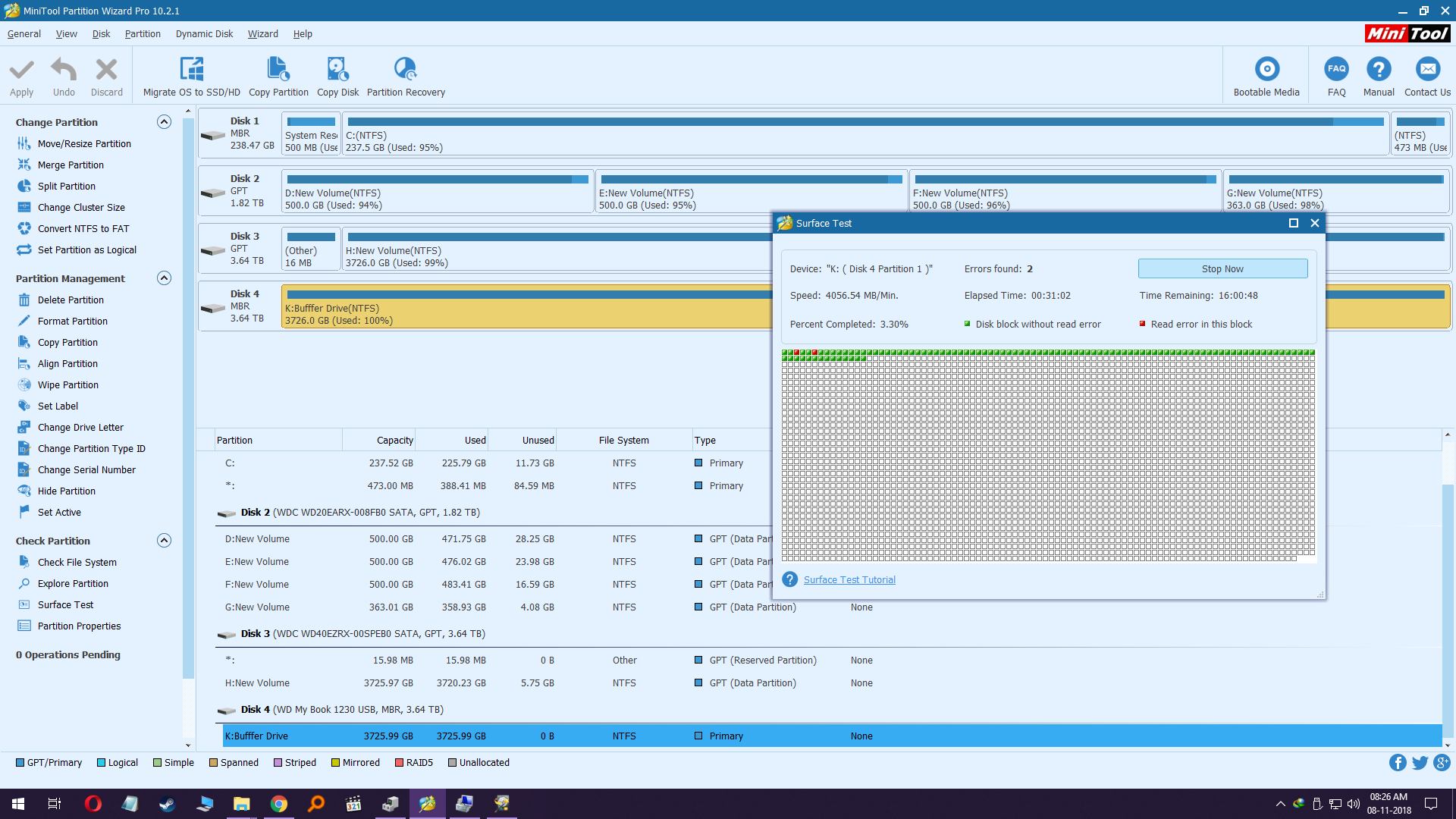Open Migrate OS to SSD/HD
1456x819 pixels.
190,75
